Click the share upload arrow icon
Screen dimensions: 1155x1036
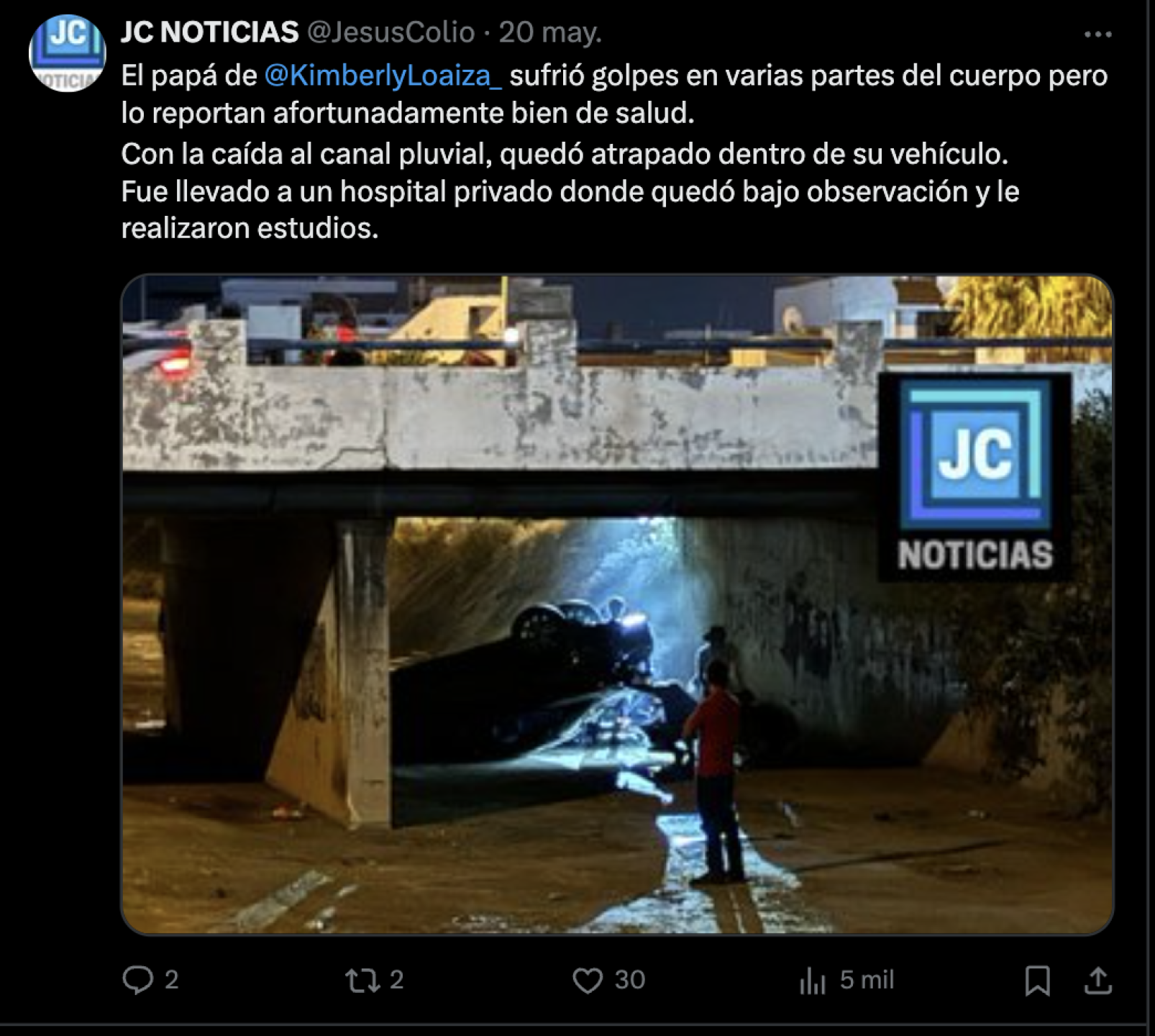tap(1098, 980)
